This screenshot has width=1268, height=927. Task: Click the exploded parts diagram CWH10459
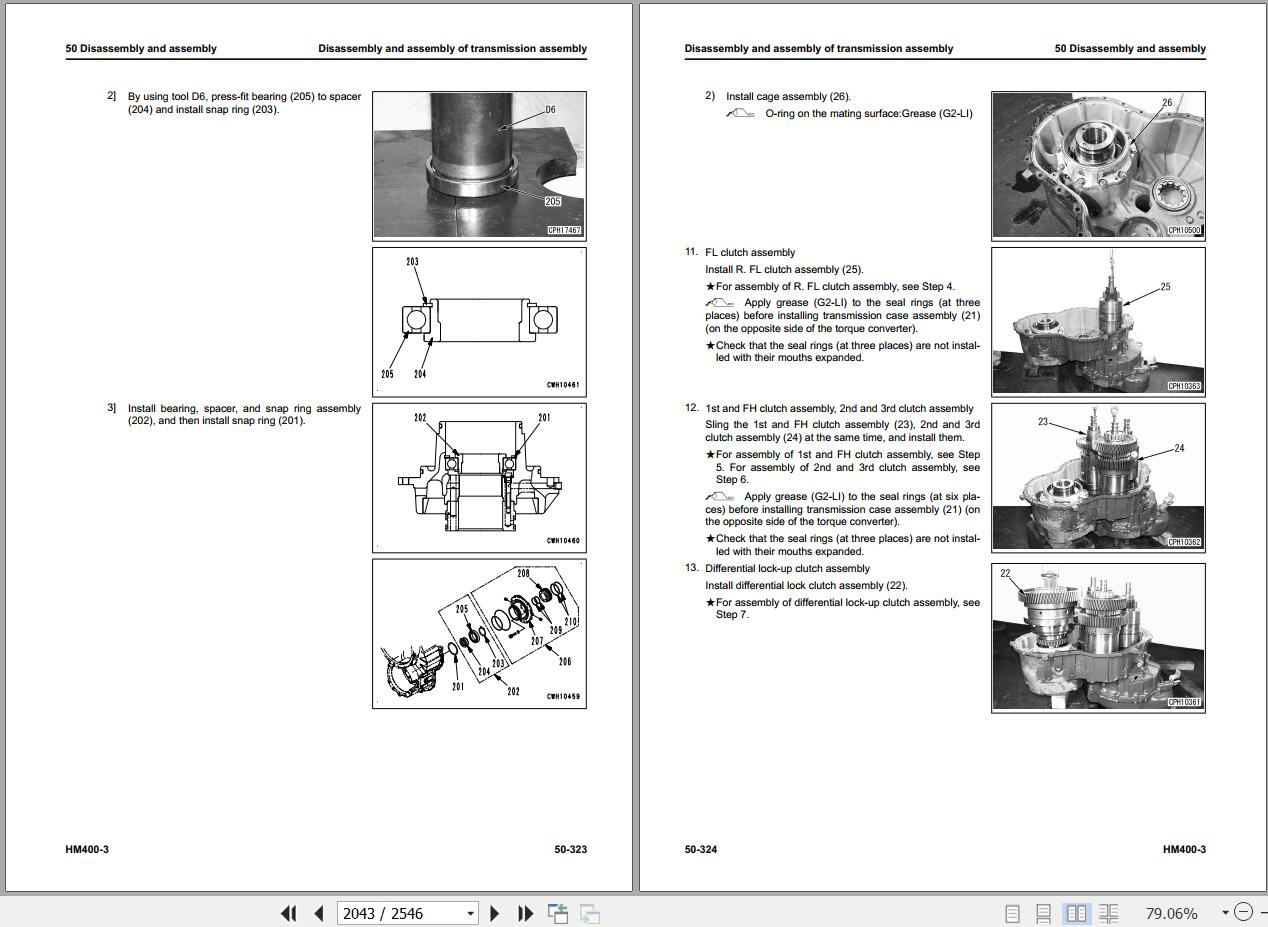click(479, 633)
